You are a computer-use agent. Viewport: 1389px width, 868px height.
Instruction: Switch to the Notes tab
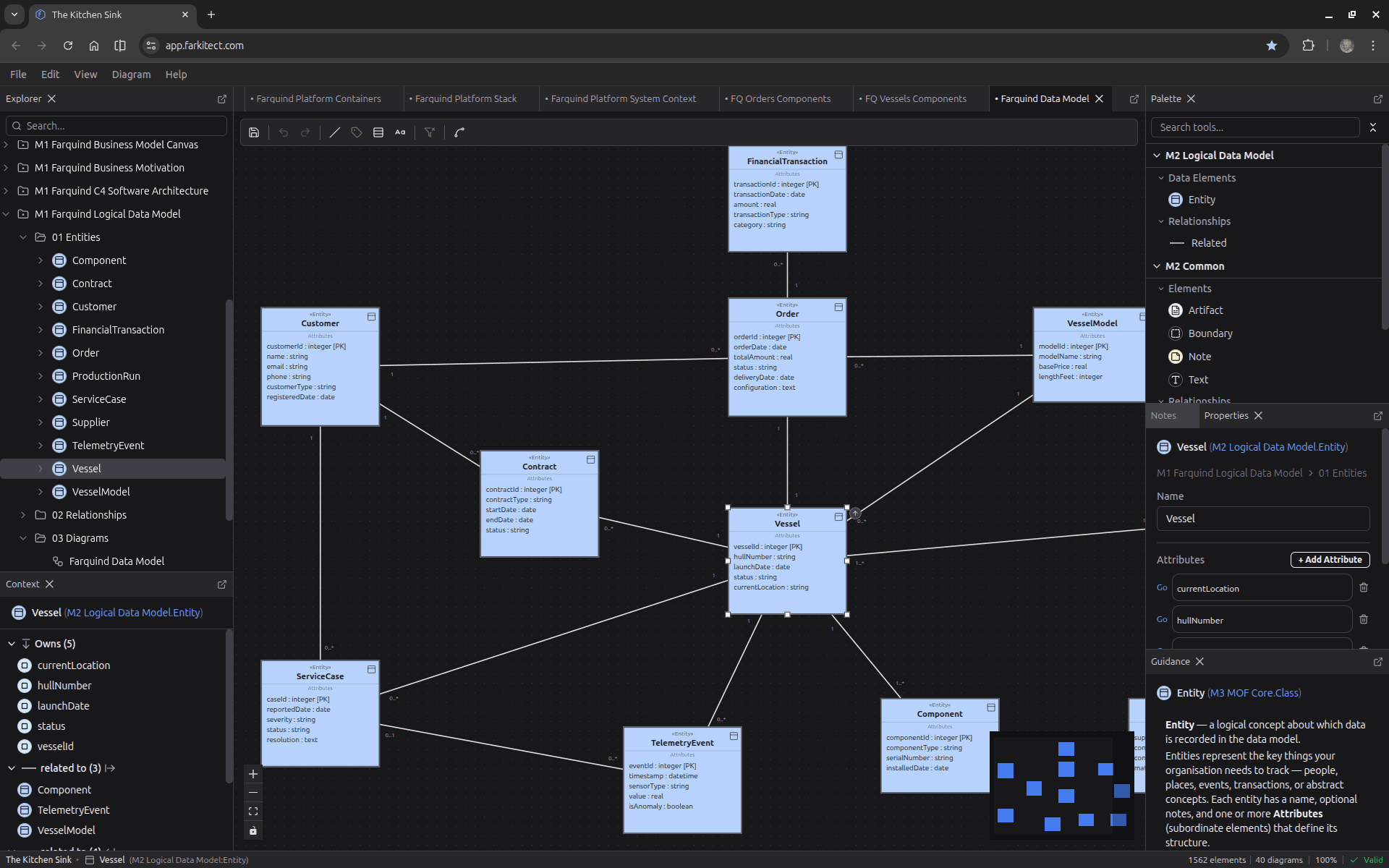point(1163,416)
